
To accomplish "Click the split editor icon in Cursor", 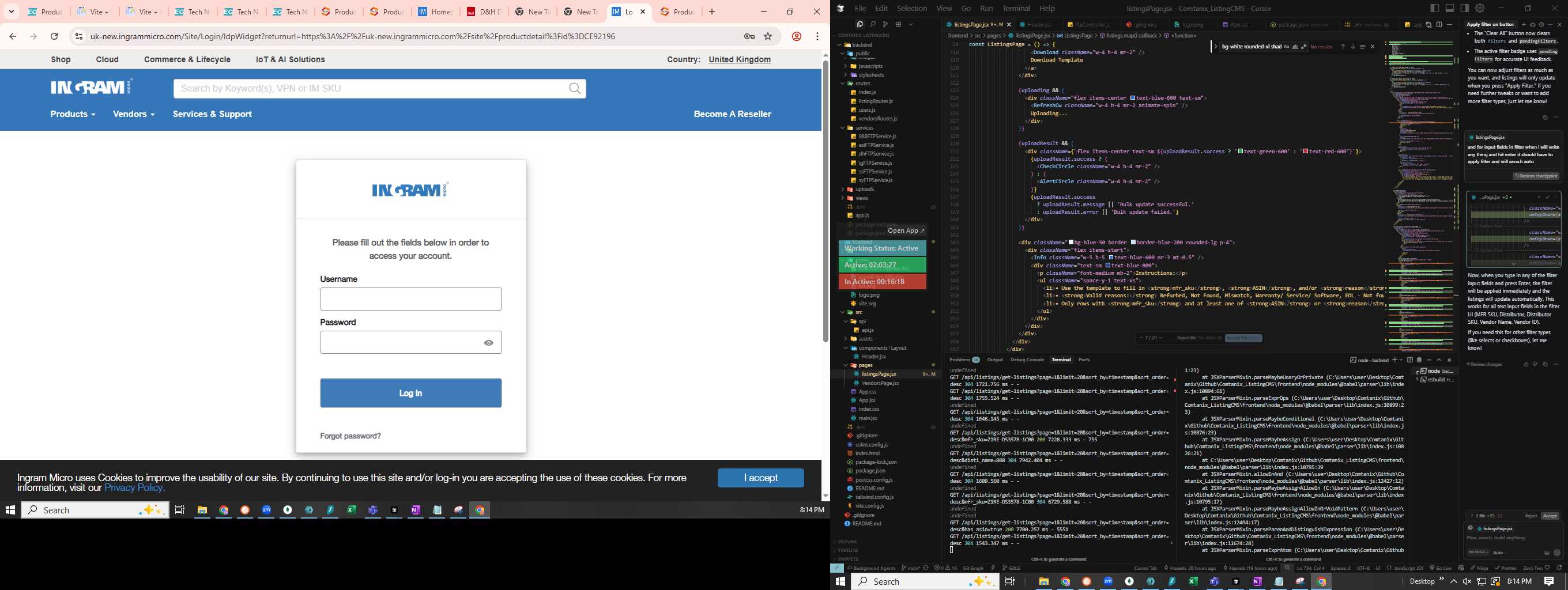I will pyautogui.click(x=1439, y=25).
